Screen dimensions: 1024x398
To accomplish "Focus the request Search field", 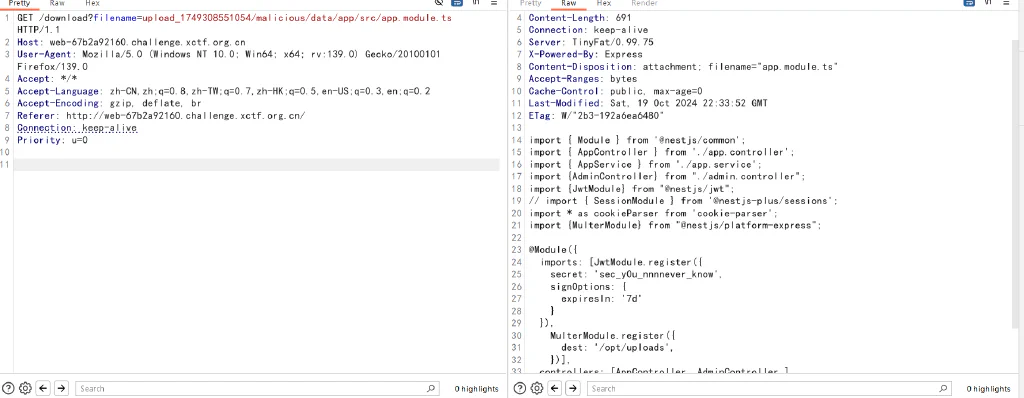I will coord(257,388).
